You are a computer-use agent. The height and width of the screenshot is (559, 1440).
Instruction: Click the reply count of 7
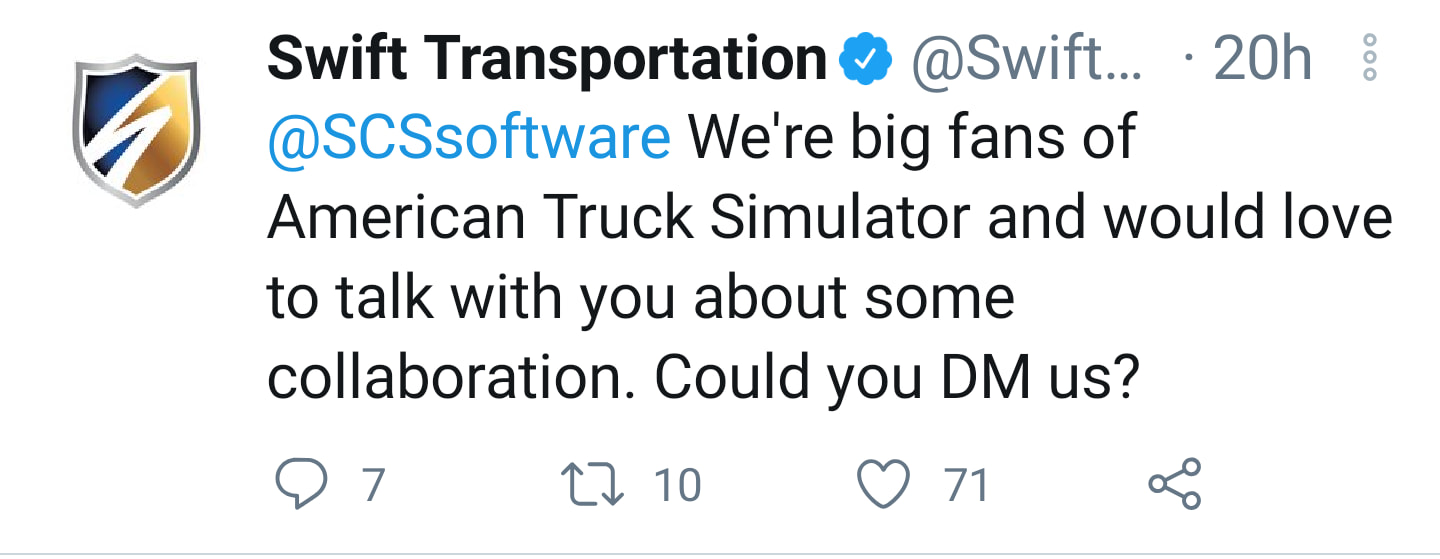tap(372, 486)
